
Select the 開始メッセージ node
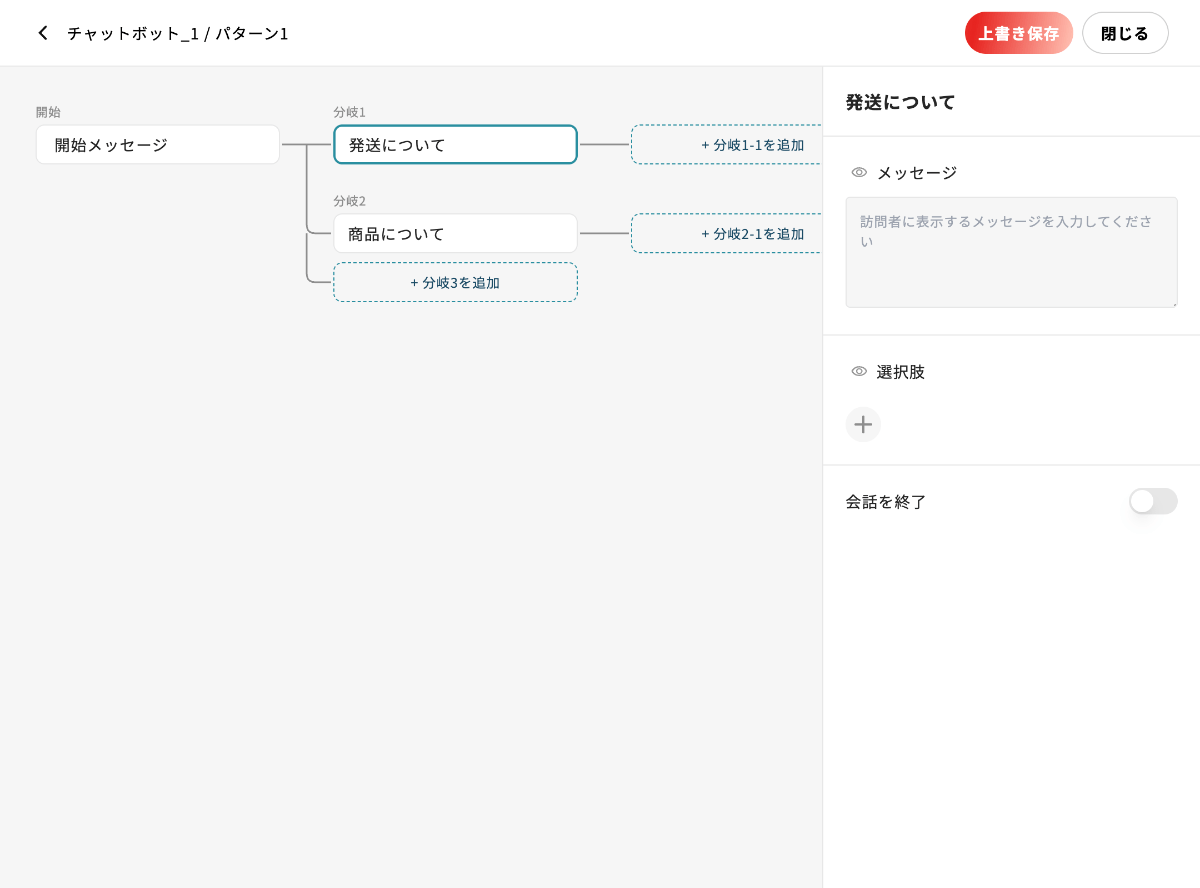point(158,145)
